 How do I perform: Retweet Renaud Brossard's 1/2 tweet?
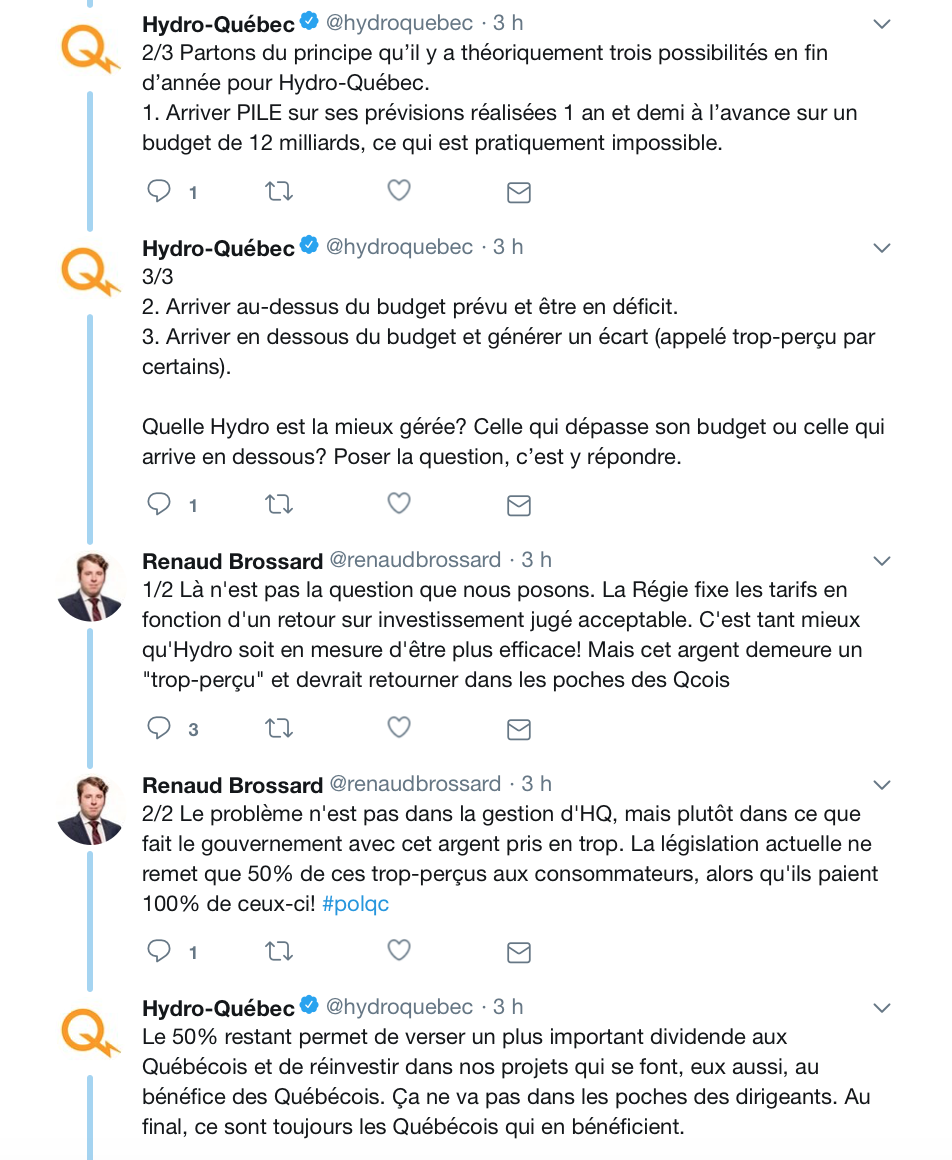click(x=279, y=728)
